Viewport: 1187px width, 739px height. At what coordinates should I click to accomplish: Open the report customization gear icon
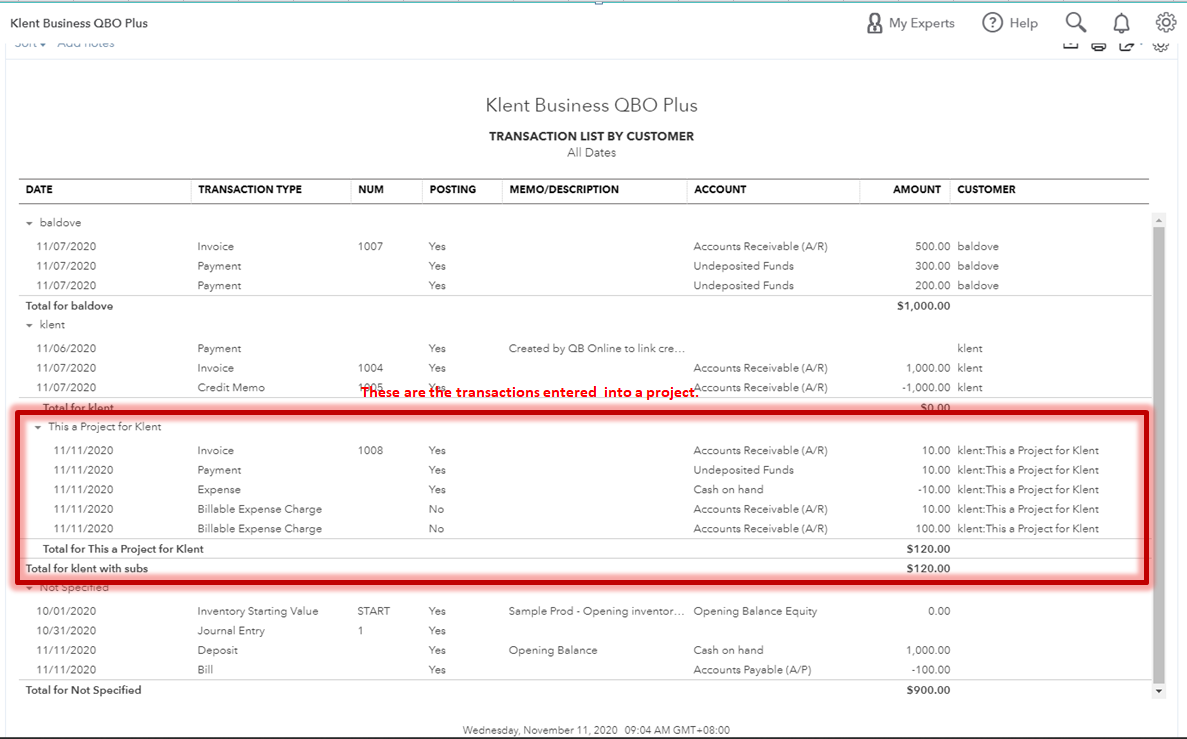pyautogui.click(x=1159, y=44)
